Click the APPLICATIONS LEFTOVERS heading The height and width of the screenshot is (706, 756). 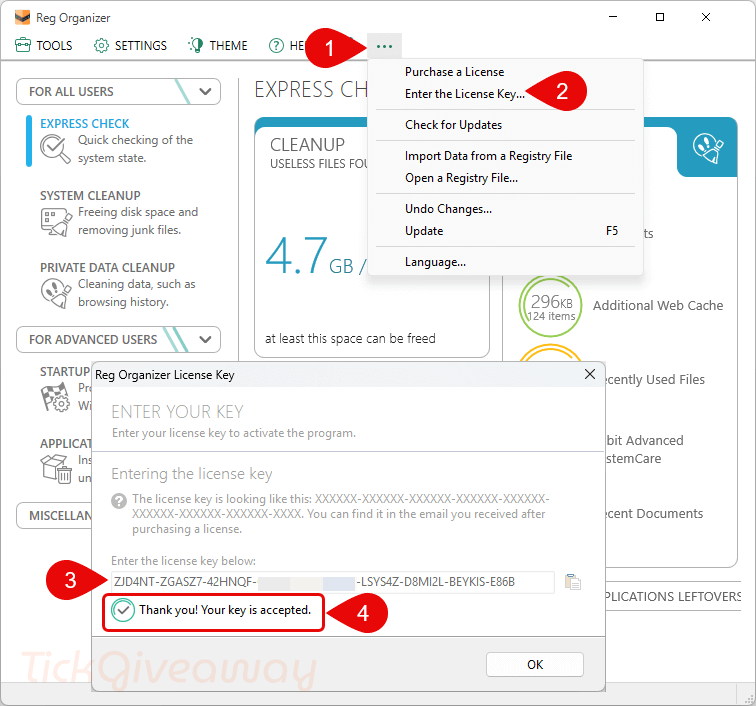(x=673, y=597)
